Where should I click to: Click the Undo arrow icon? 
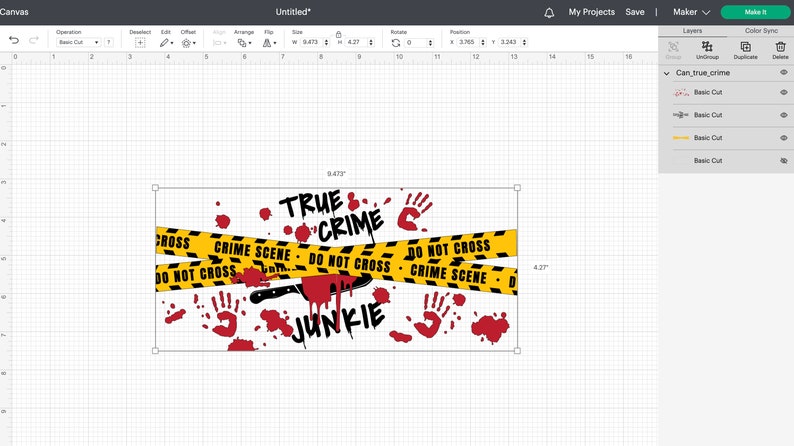click(x=14, y=40)
